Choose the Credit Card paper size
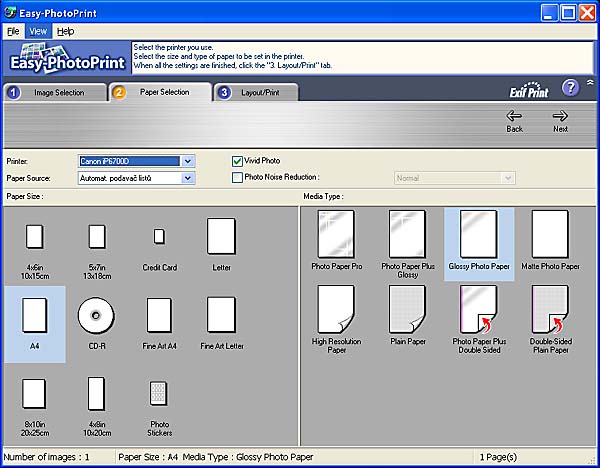The height and width of the screenshot is (468, 600). [x=159, y=237]
